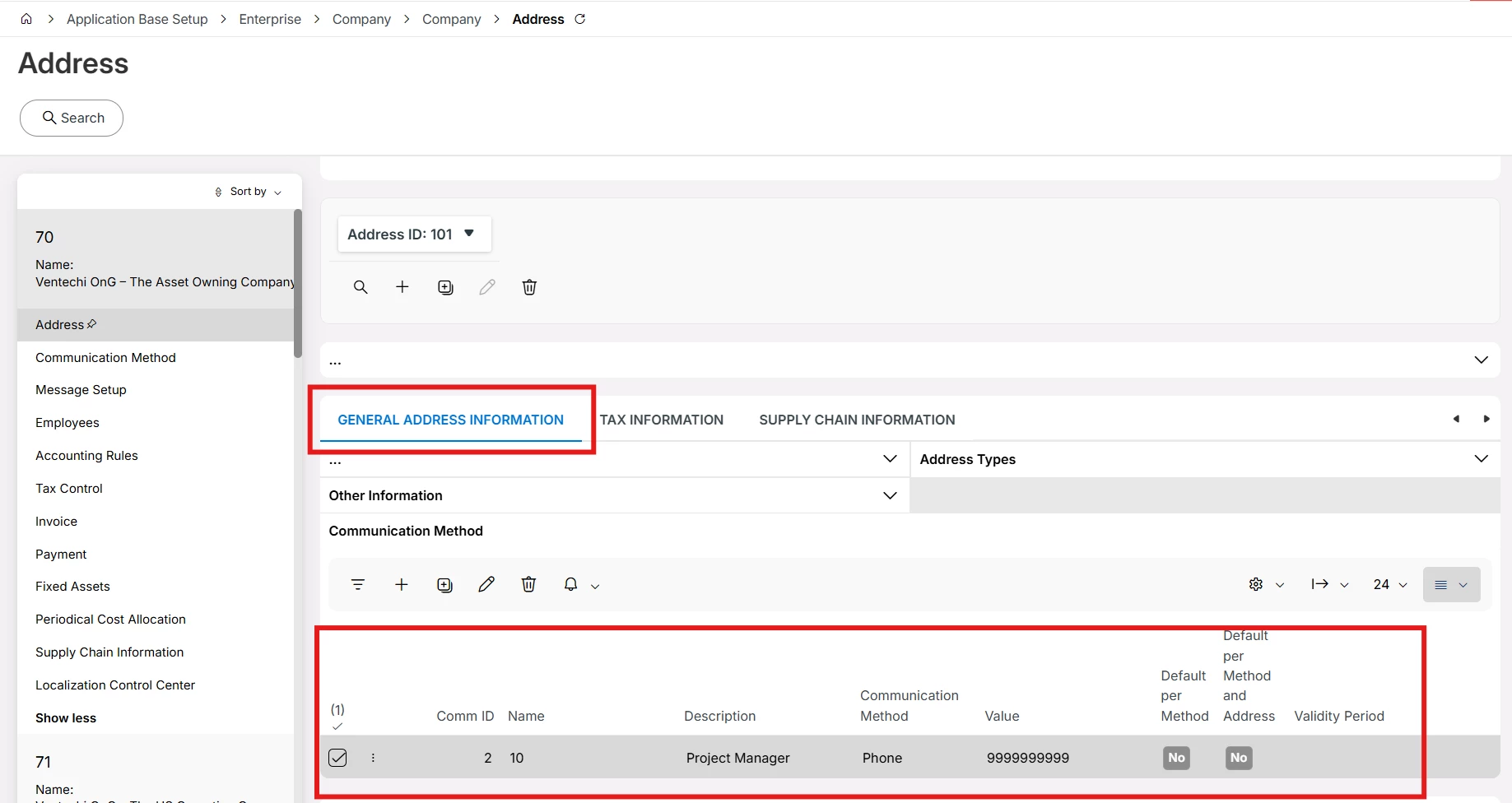Open Payment in the sidebar
The width and height of the screenshot is (1512, 803).
(x=61, y=555)
